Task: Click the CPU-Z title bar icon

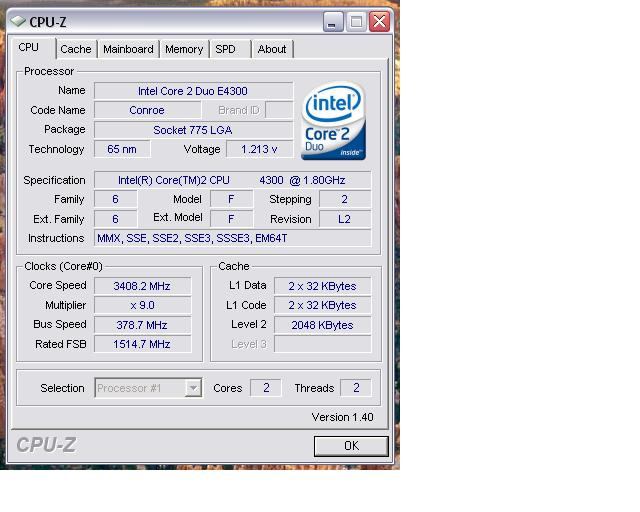Action: point(18,21)
